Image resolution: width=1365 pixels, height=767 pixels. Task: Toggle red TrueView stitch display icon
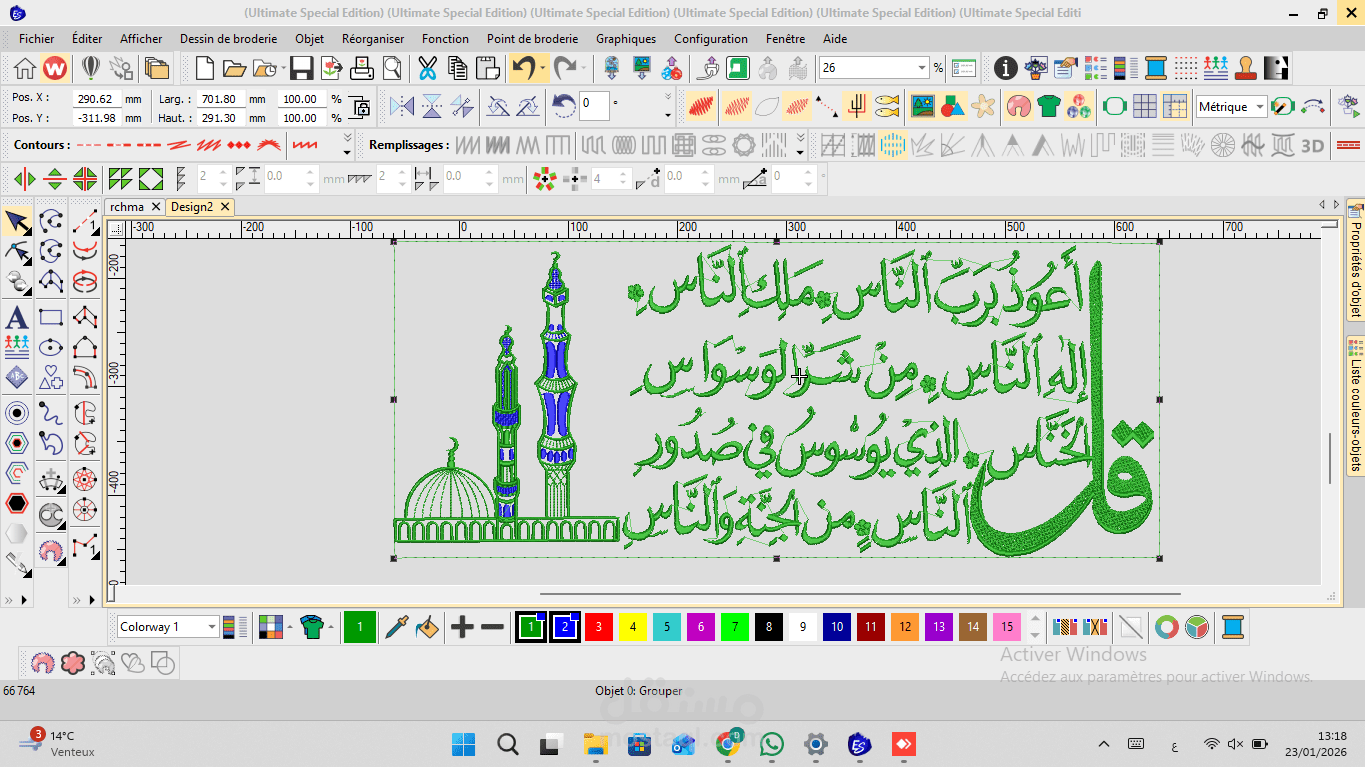click(x=699, y=105)
